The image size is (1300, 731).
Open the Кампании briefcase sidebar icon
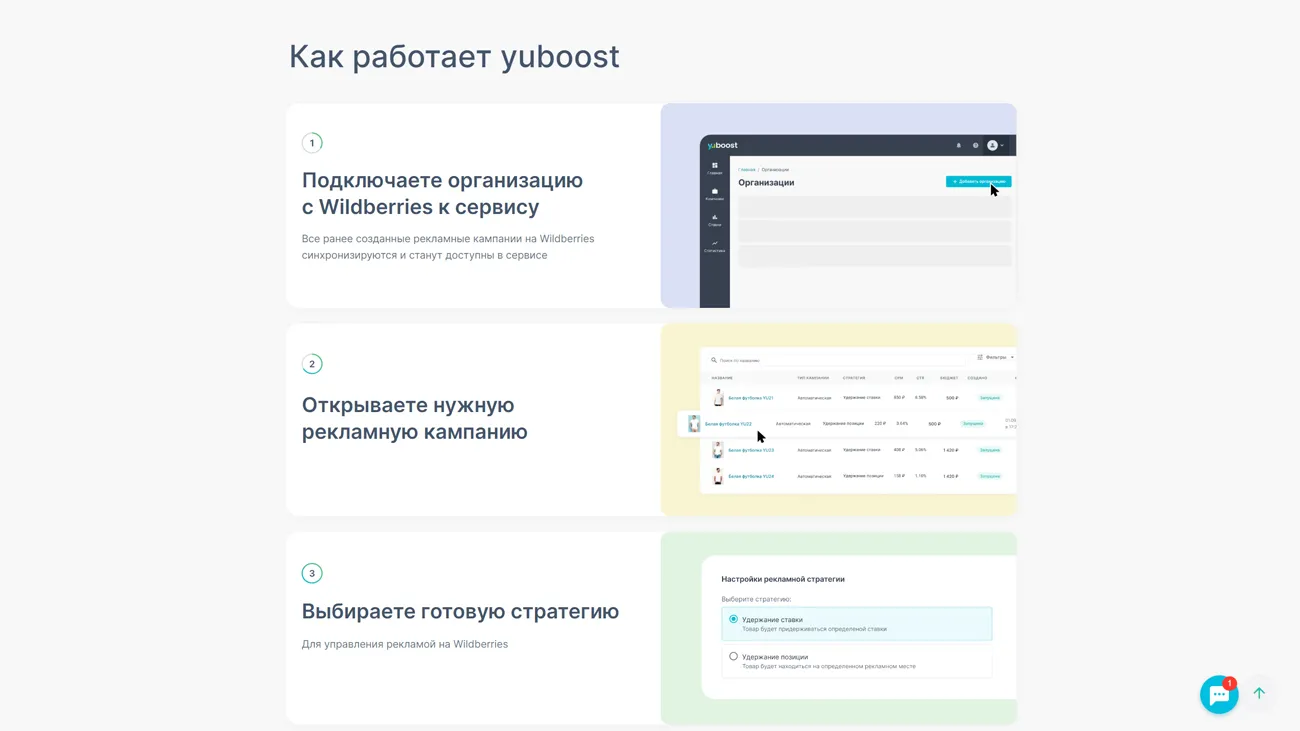tap(714, 193)
